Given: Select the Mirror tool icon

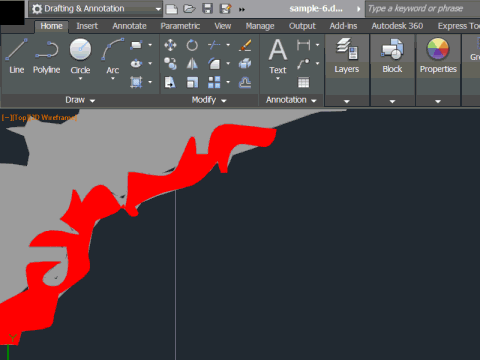Looking at the screenshot, I should (x=192, y=64).
